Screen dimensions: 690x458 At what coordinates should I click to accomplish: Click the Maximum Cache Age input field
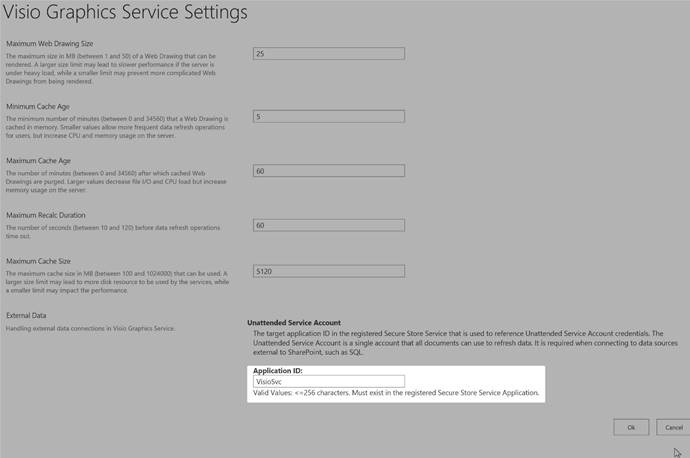pos(329,171)
